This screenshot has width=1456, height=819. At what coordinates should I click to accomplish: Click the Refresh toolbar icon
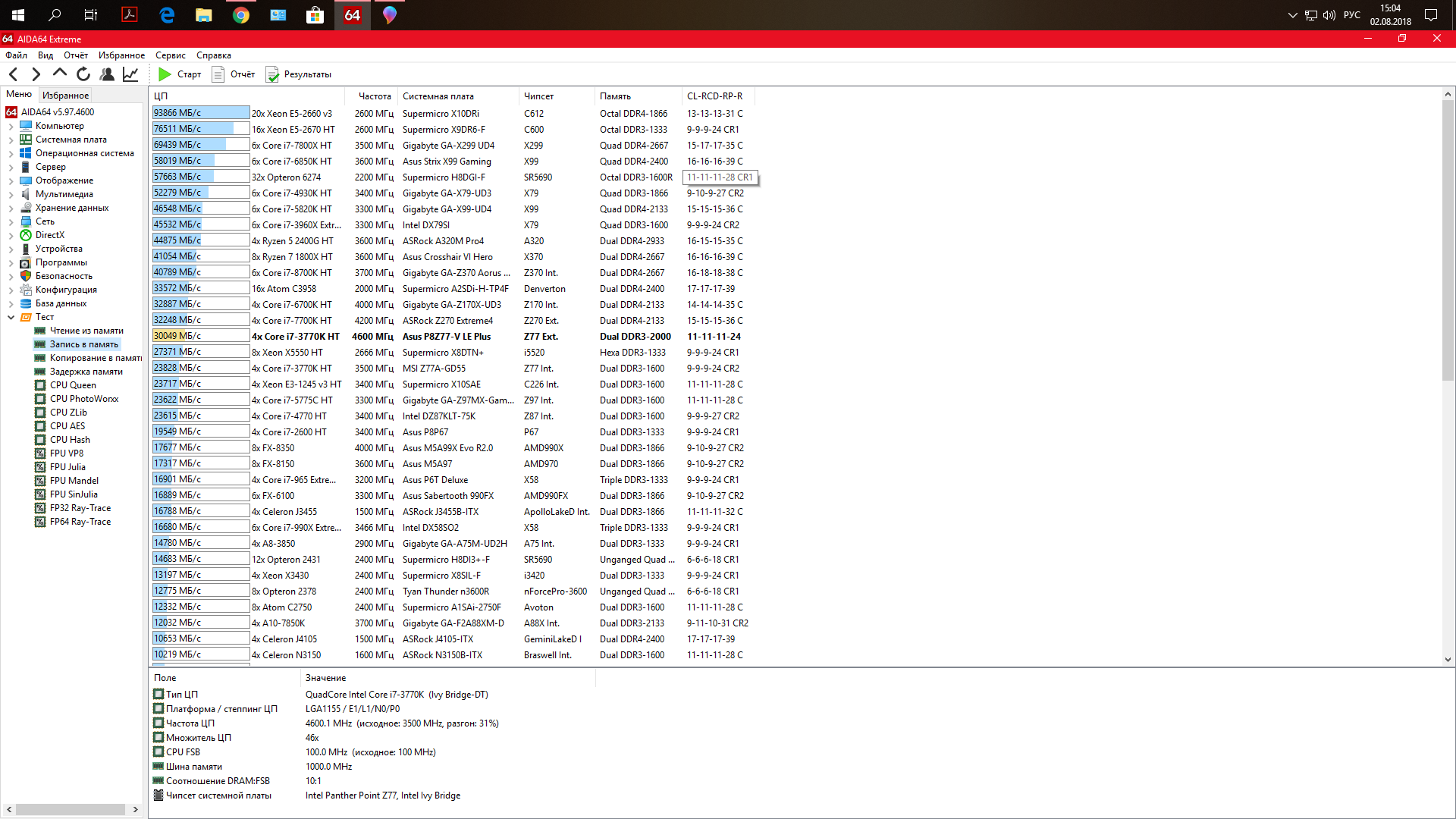pyautogui.click(x=83, y=74)
